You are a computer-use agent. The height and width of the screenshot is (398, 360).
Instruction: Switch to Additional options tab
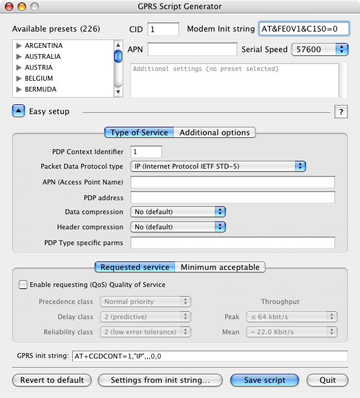(215, 133)
